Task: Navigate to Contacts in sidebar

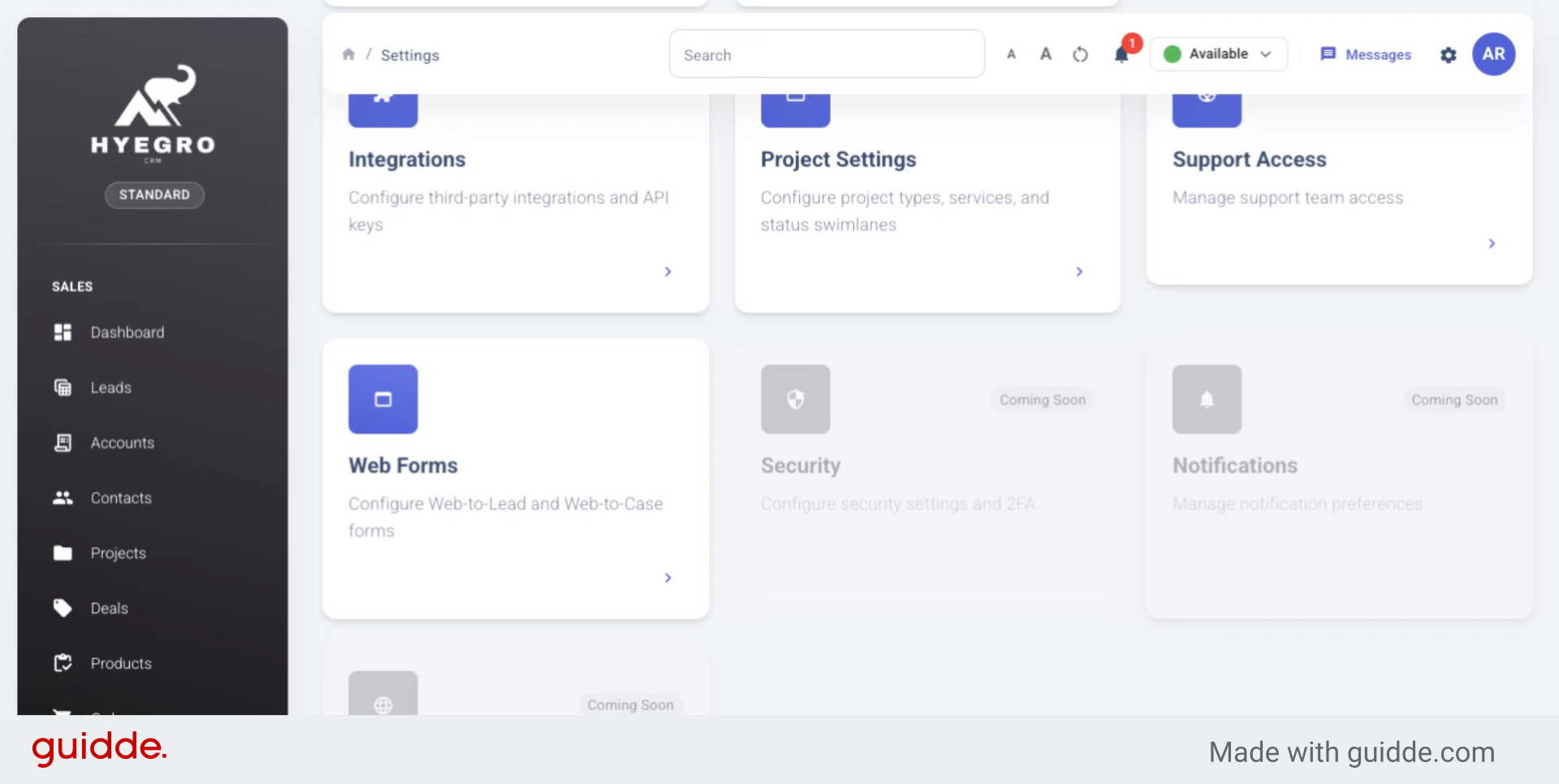Action: pyautogui.click(x=120, y=498)
